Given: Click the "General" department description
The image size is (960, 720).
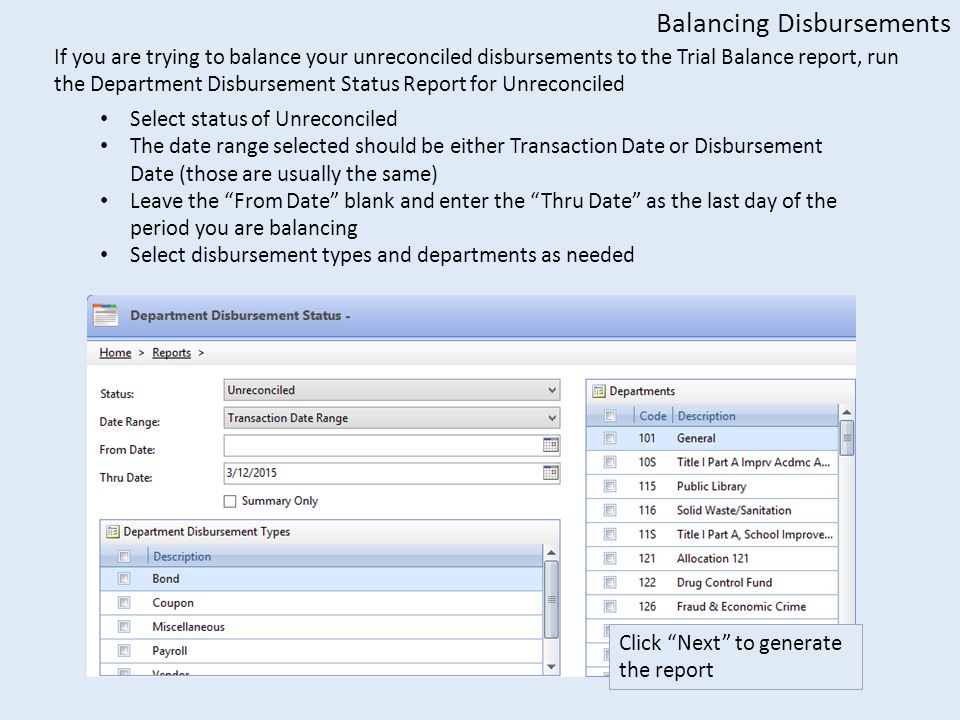Looking at the screenshot, I should (x=696, y=438).
